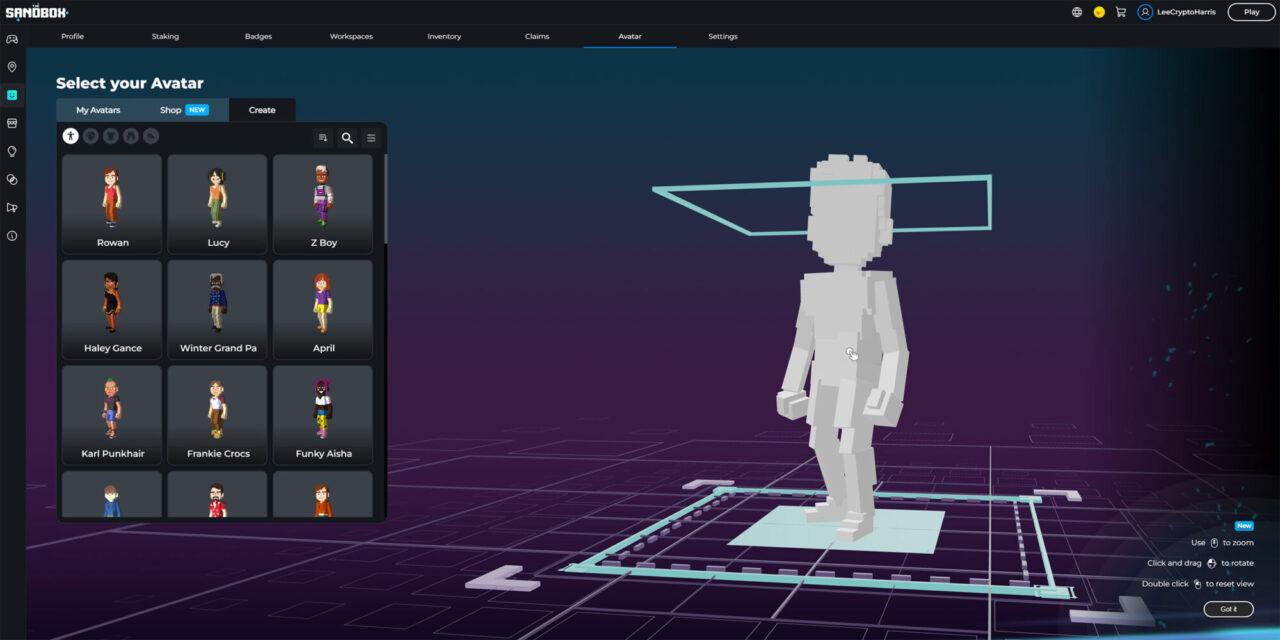The height and width of the screenshot is (640, 1280).
Task: Choose the Winter Grand Pa avatar
Action: (x=218, y=309)
